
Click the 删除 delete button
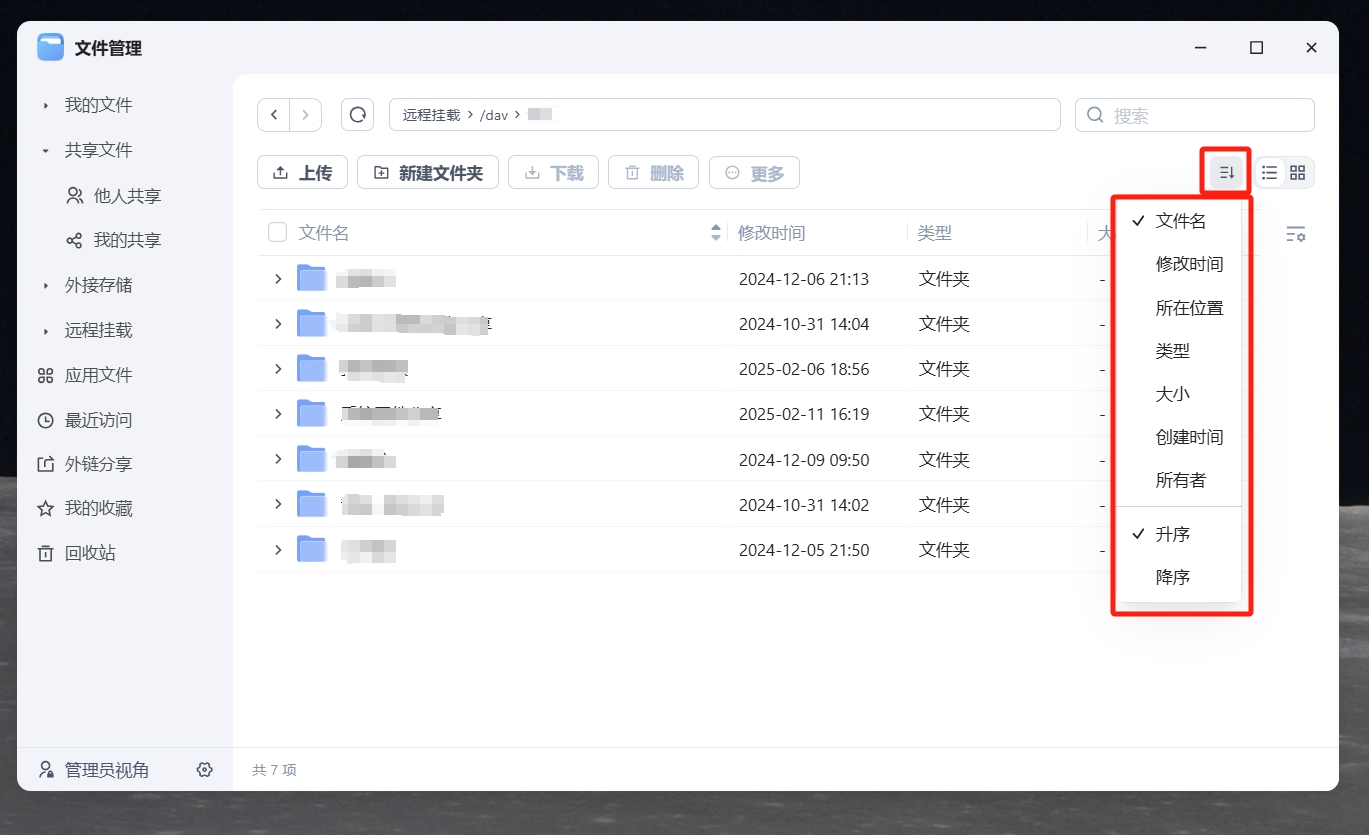654,173
